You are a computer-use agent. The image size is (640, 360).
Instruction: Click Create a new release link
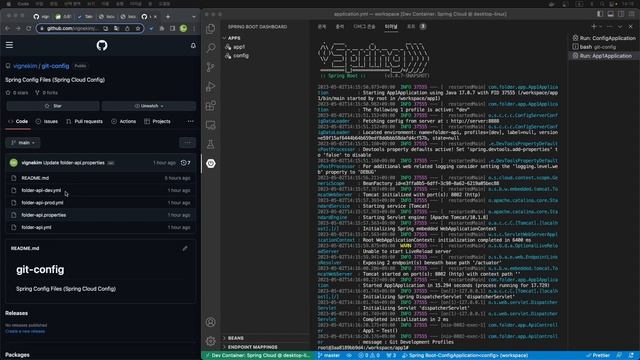(25, 331)
